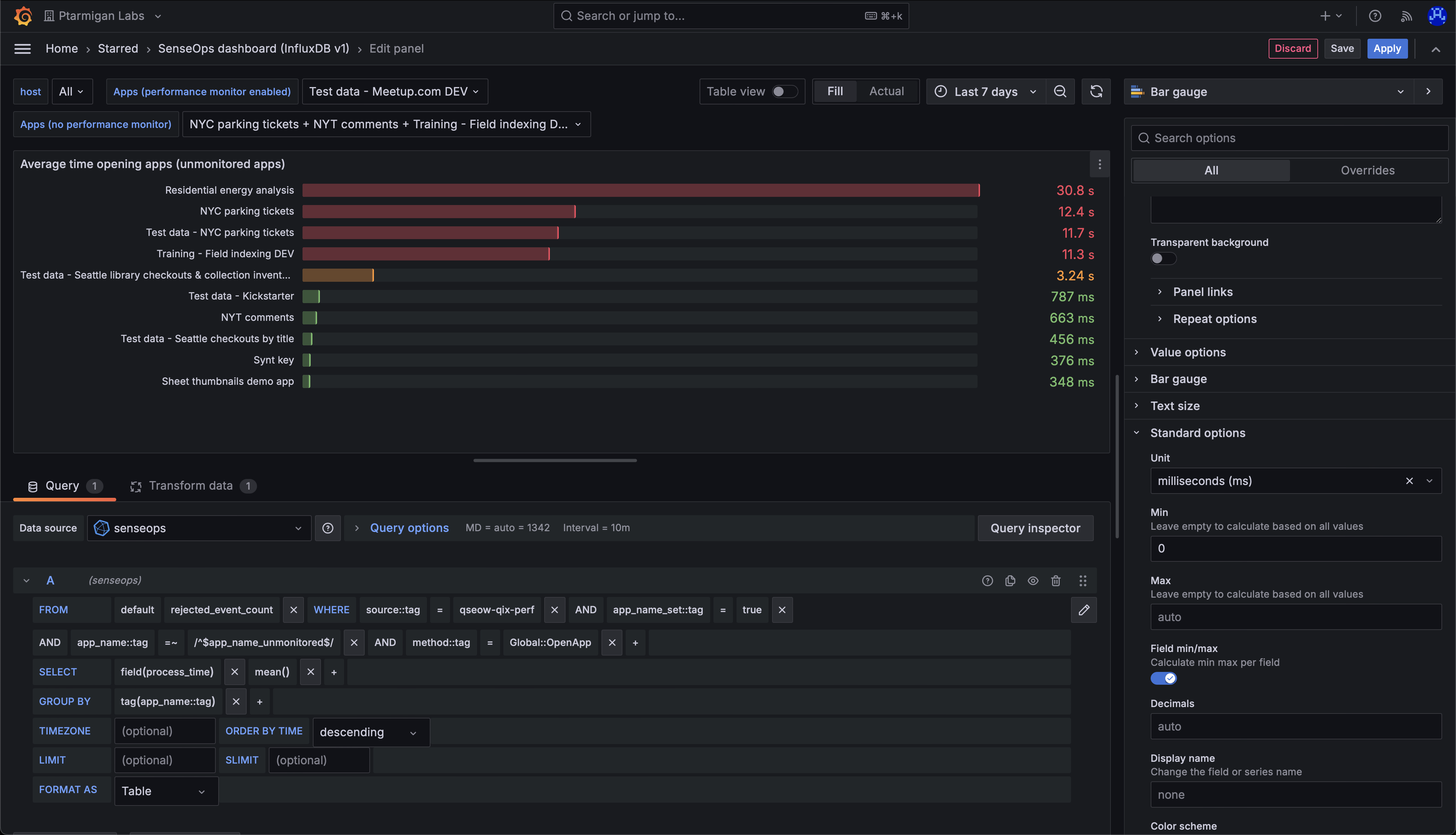Select the Overrides tab in panel options
This screenshot has height=835, width=1456.
(x=1367, y=170)
